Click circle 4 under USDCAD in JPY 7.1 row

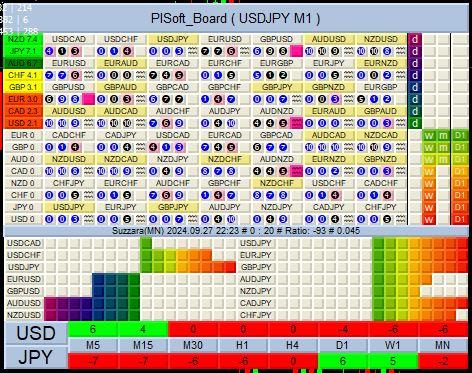49,51
